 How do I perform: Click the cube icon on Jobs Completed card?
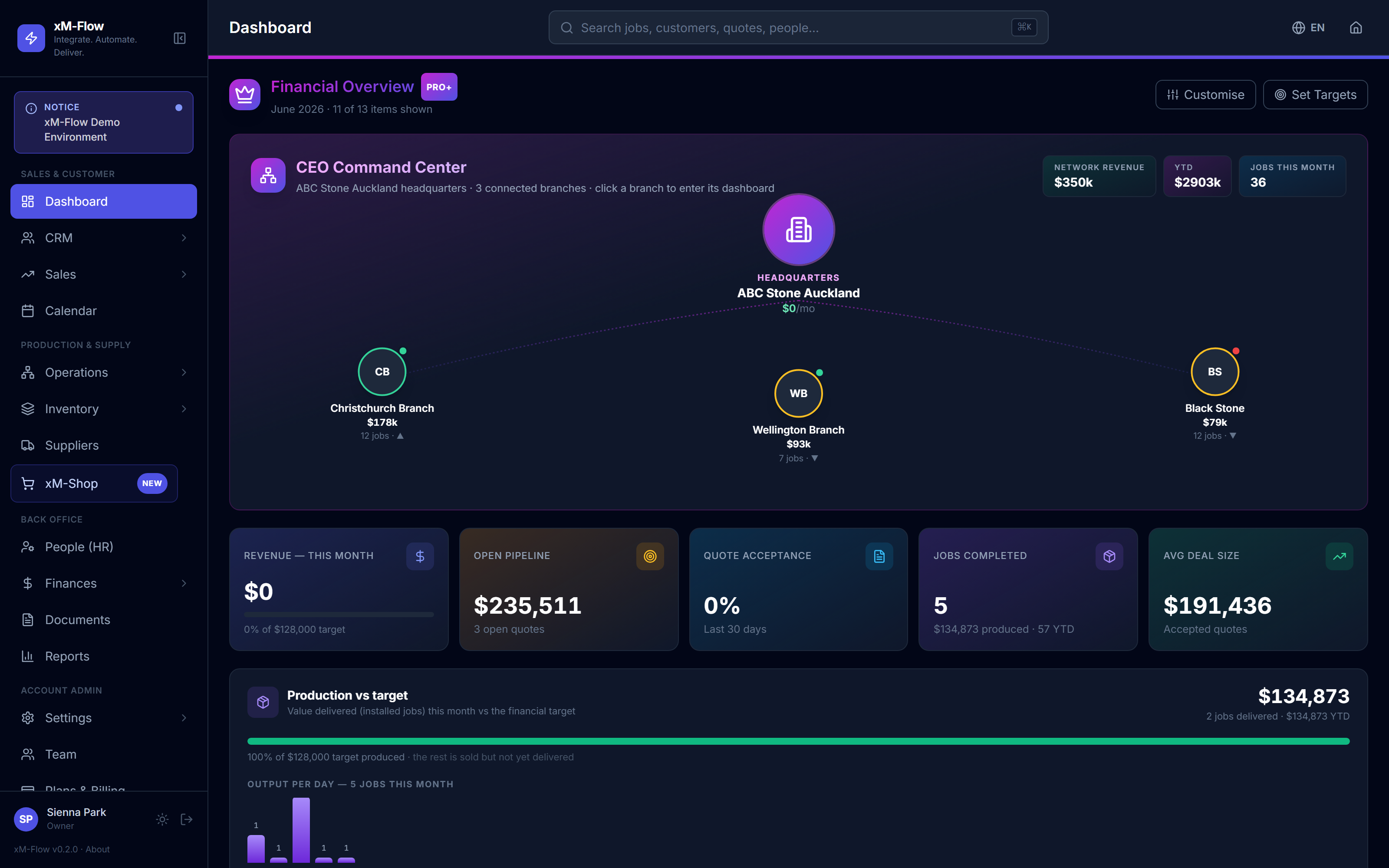pyautogui.click(x=1109, y=556)
